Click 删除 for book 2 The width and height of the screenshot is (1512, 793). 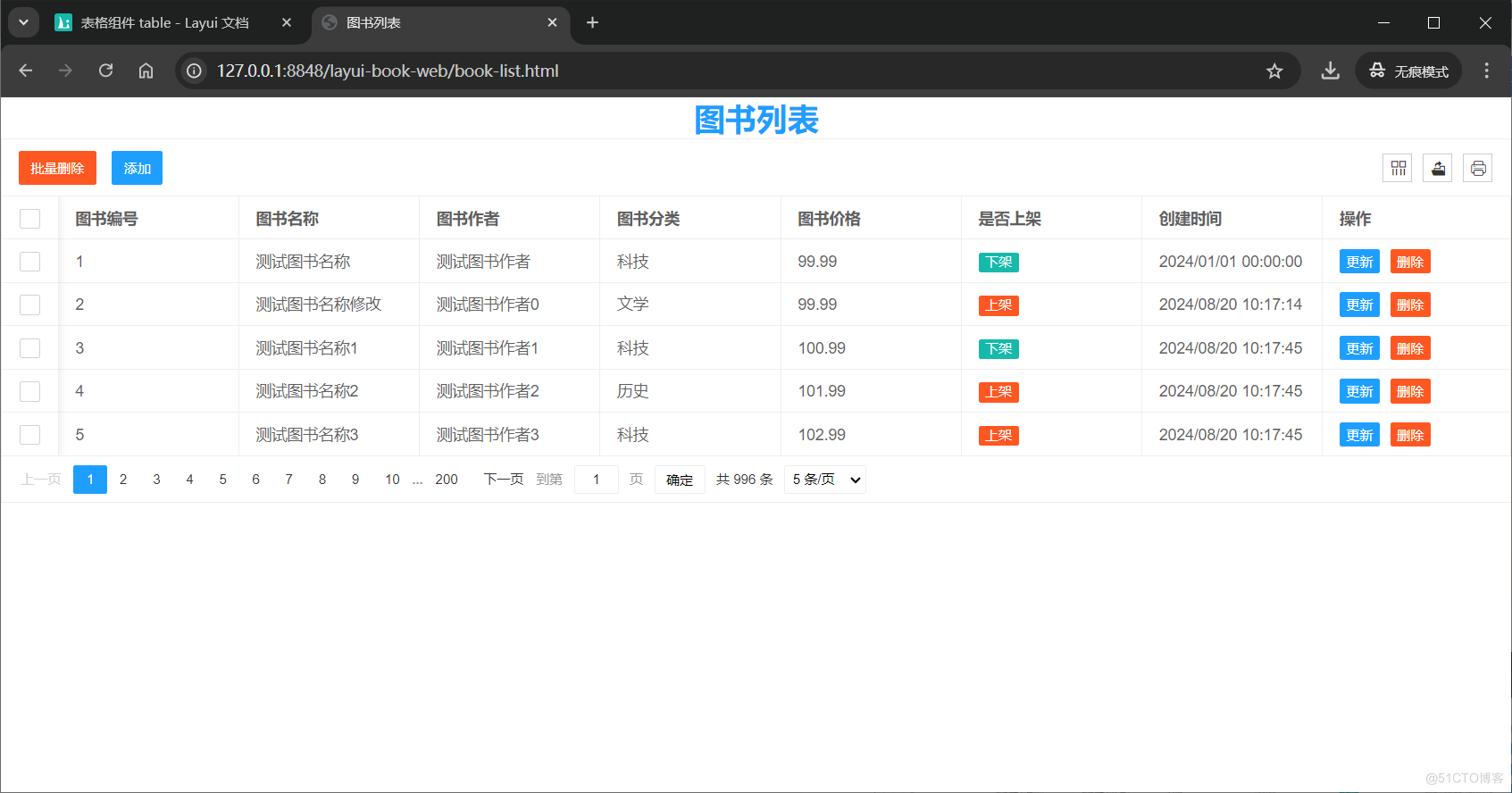1410,305
